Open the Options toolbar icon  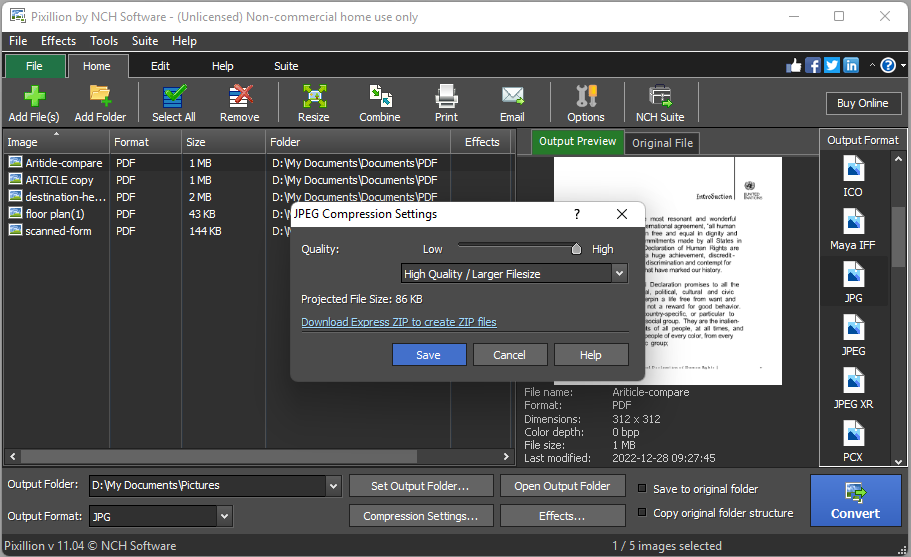pos(586,103)
